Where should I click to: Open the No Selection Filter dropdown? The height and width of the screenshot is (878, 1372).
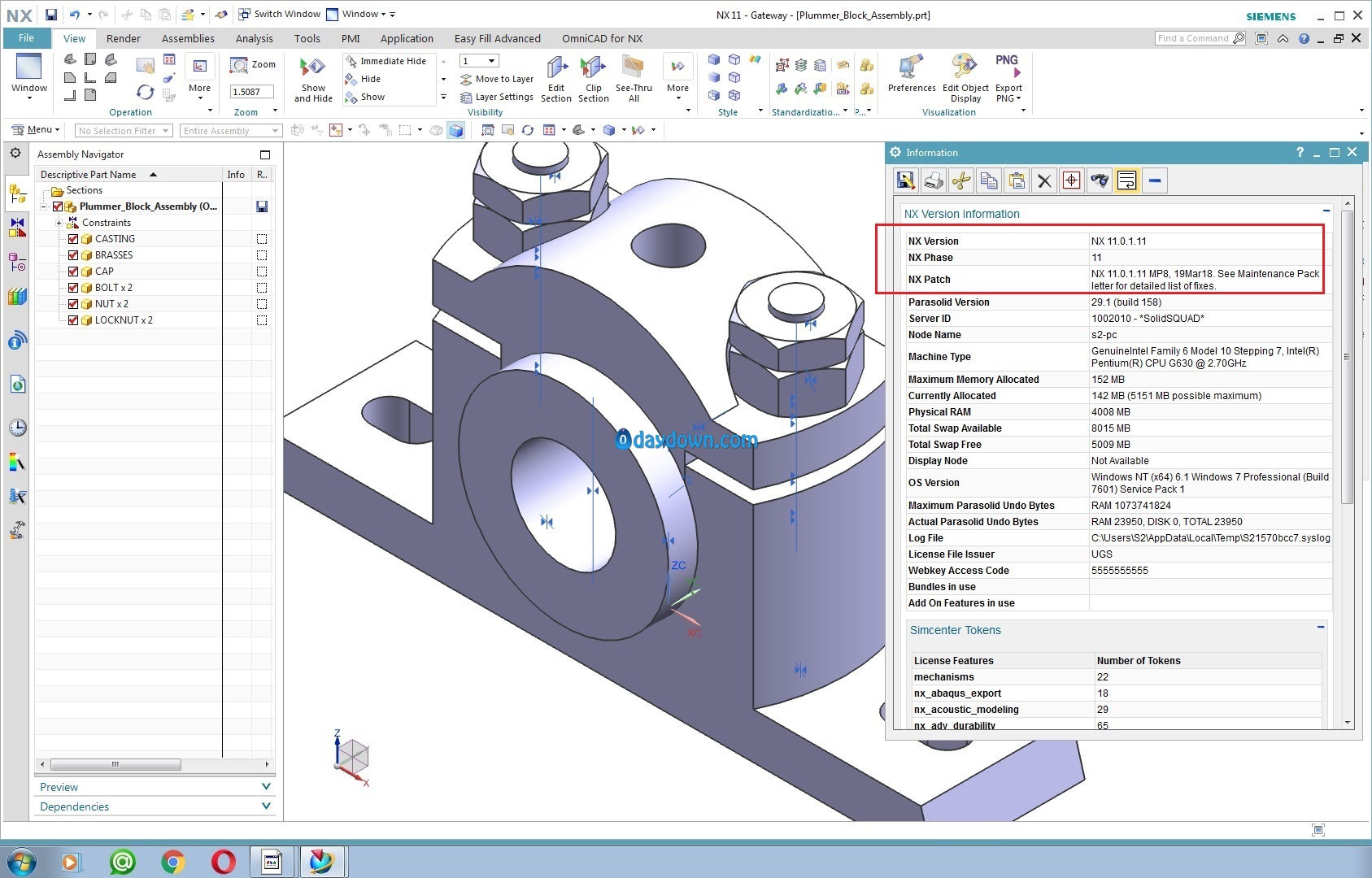(124, 131)
